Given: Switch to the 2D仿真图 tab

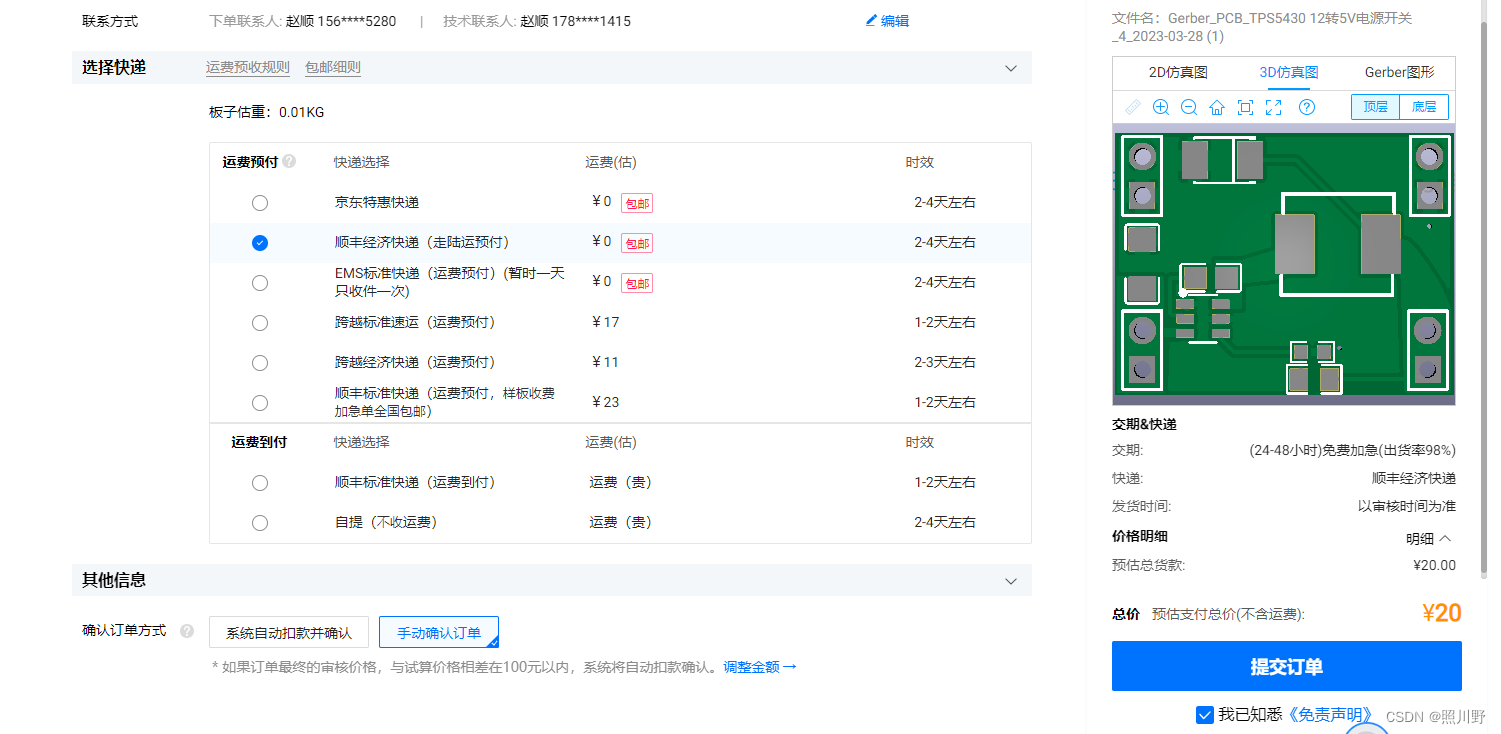Looking at the screenshot, I should pyautogui.click(x=1178, y=73).
